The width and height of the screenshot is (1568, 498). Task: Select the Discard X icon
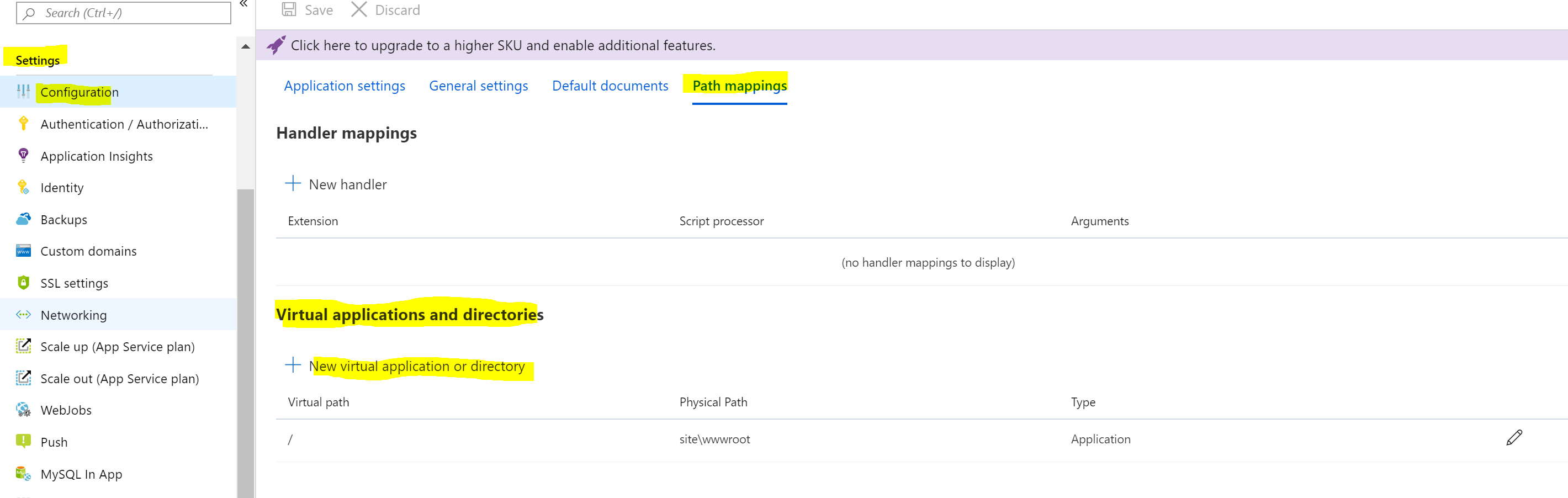tap(358, 10)
